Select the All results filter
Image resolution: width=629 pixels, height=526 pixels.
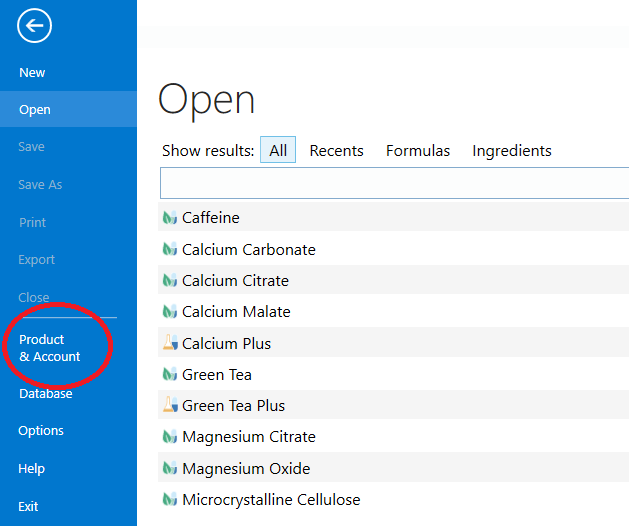click(278, 151)
